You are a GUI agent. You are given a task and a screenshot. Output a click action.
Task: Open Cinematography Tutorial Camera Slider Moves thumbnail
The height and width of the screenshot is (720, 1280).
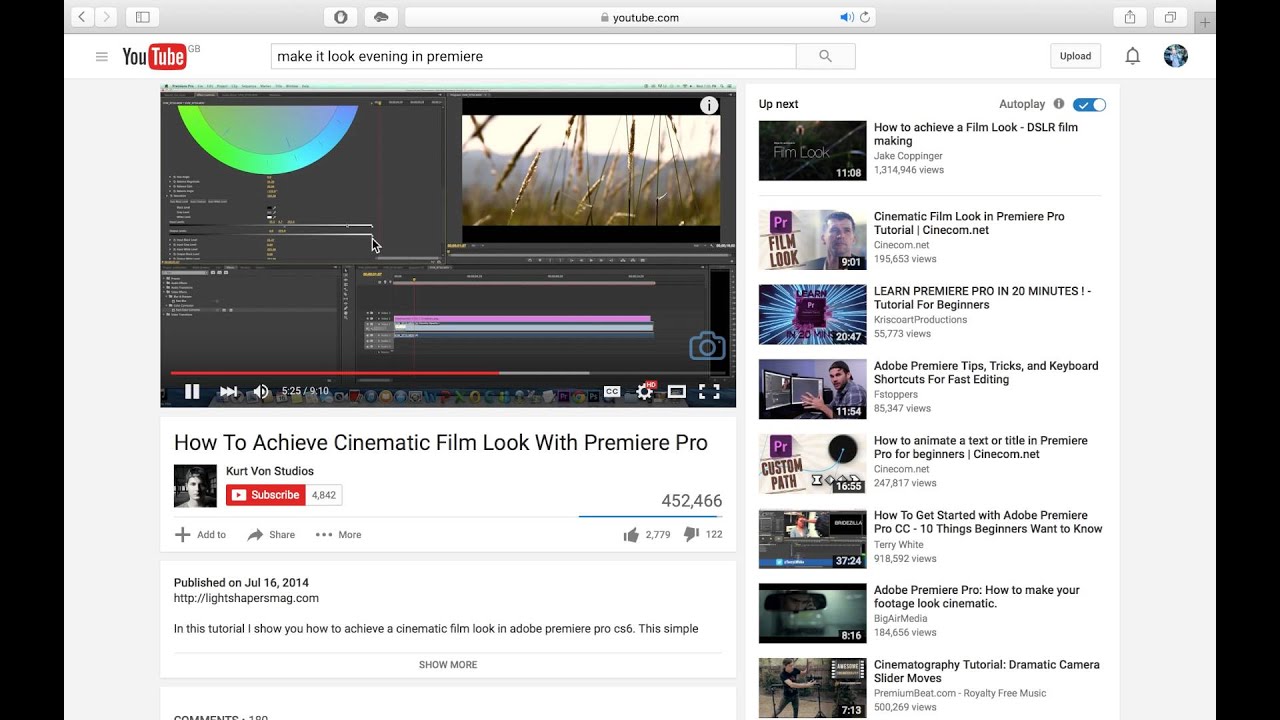pos(812,688)
